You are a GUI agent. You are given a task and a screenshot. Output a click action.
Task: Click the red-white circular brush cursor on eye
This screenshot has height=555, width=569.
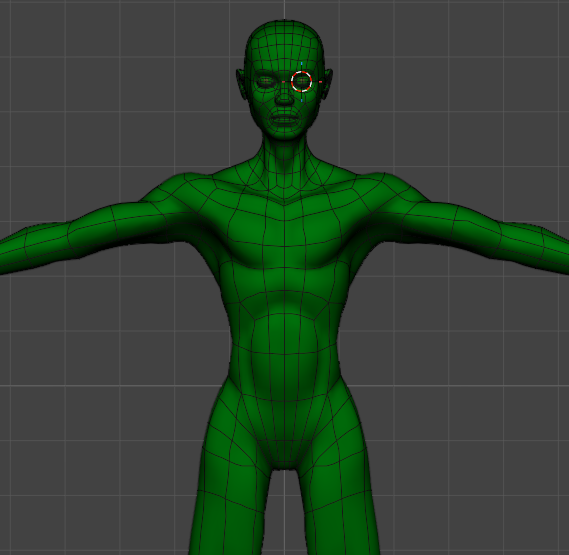coord(301,81)
